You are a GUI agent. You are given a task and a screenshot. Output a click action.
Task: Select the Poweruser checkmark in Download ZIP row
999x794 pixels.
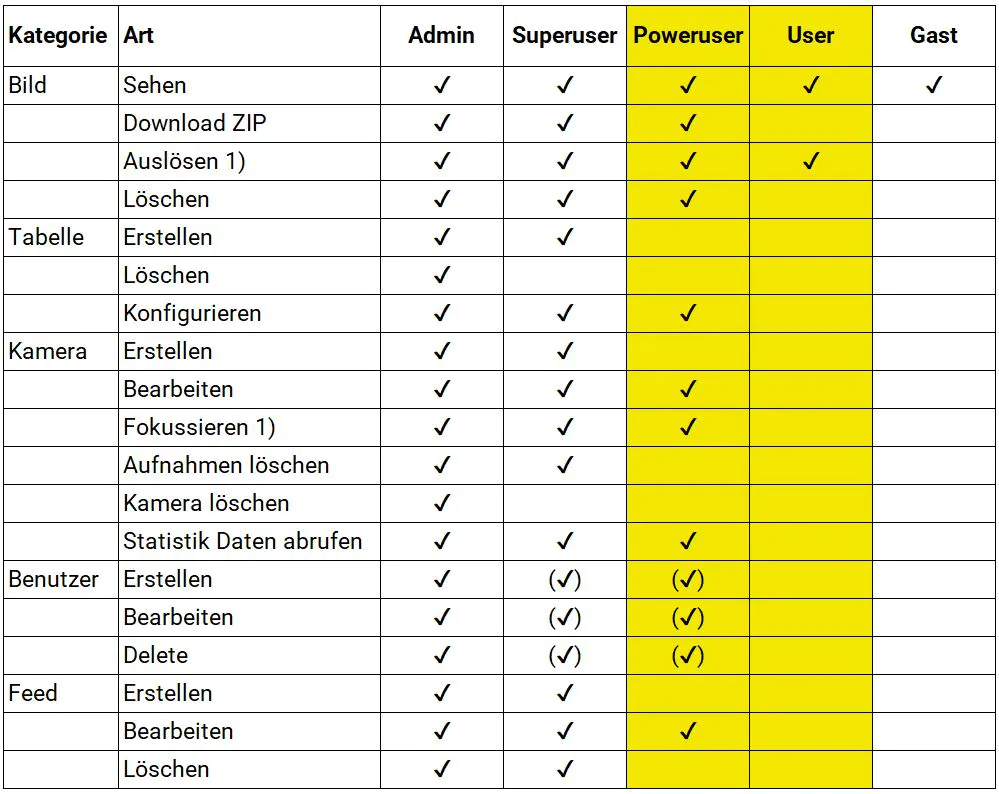687,124
